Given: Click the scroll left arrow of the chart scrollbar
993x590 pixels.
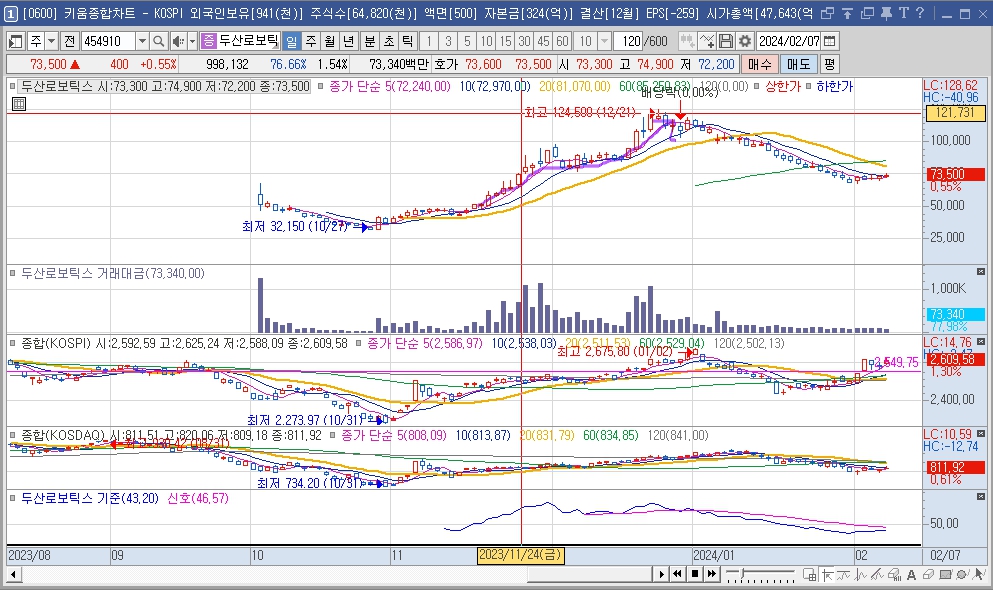Looking at the screenshot, I should coord(13,575).
